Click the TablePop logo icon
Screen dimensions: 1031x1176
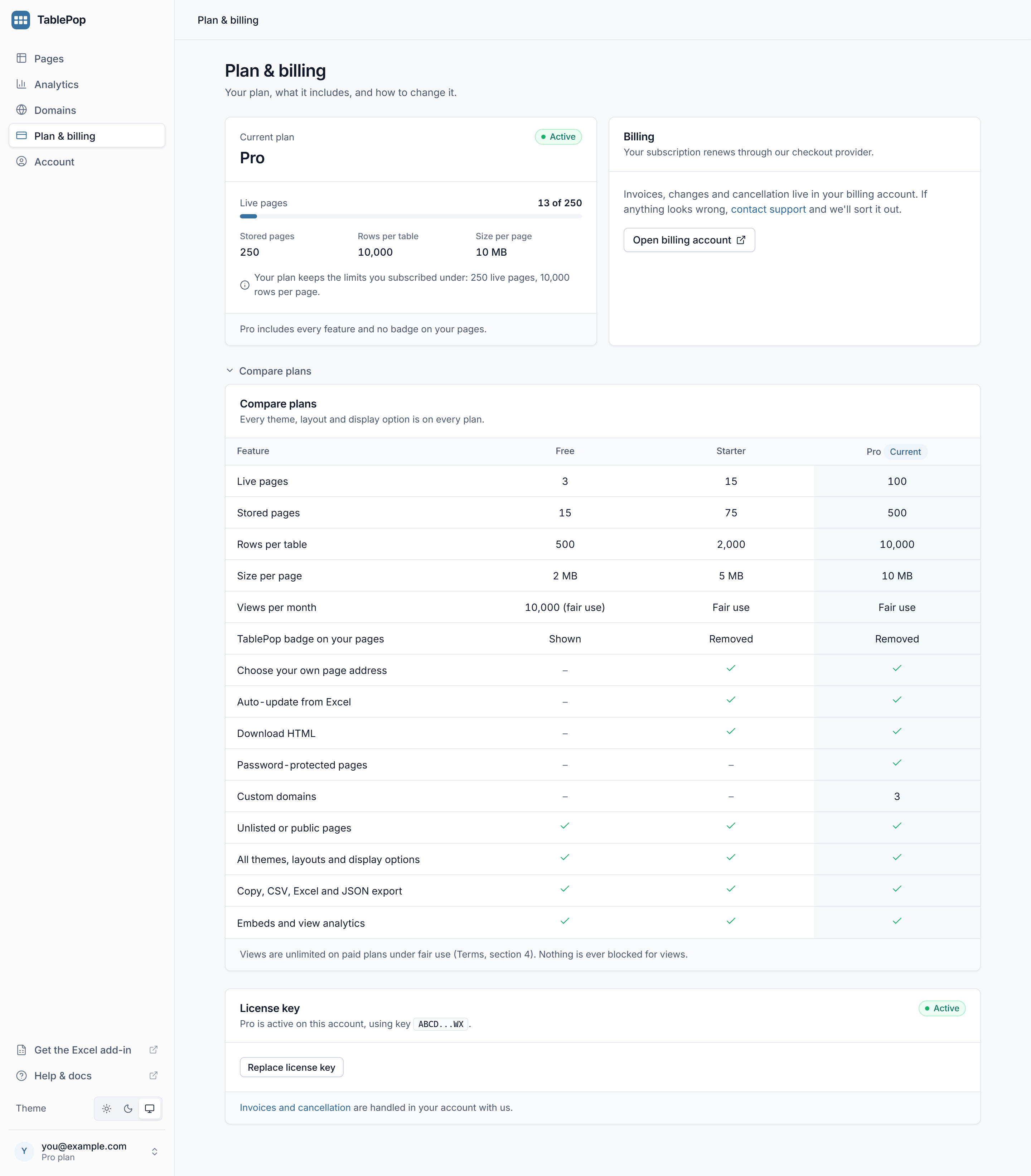point(21,20)
